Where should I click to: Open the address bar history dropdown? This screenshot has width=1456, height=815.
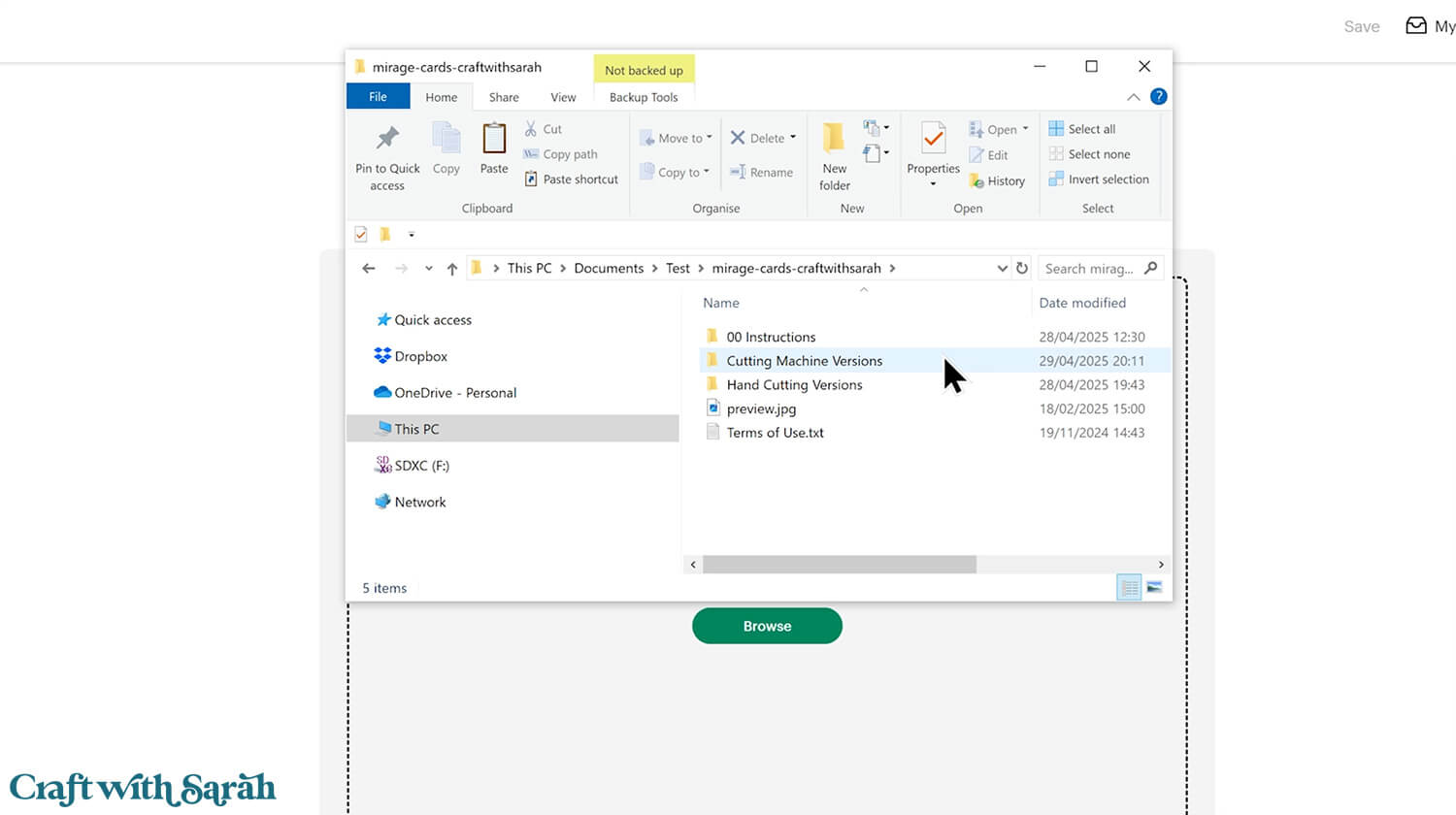[1002, 269]
